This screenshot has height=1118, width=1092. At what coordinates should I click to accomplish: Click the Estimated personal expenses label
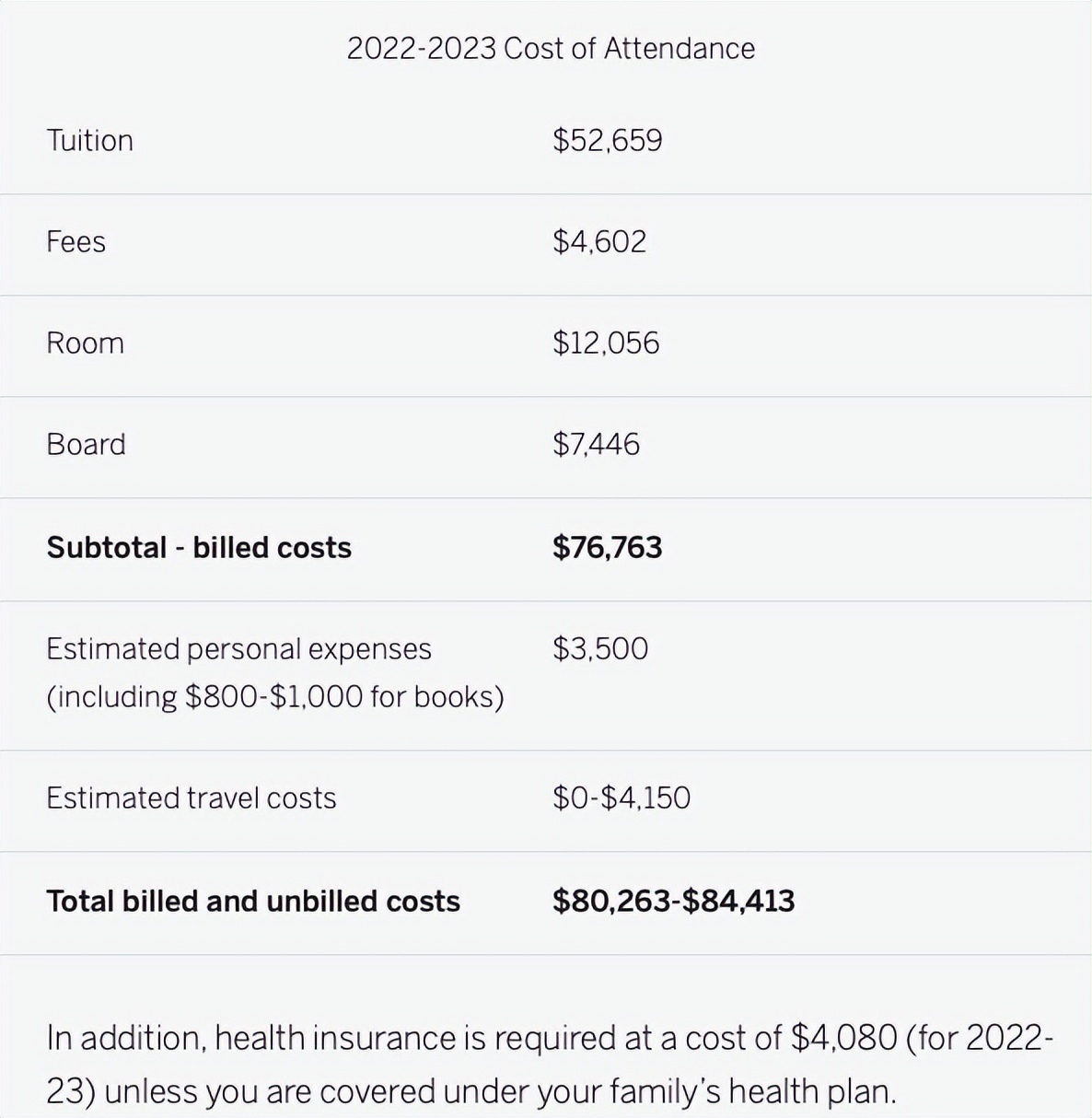tap(238, 649)
